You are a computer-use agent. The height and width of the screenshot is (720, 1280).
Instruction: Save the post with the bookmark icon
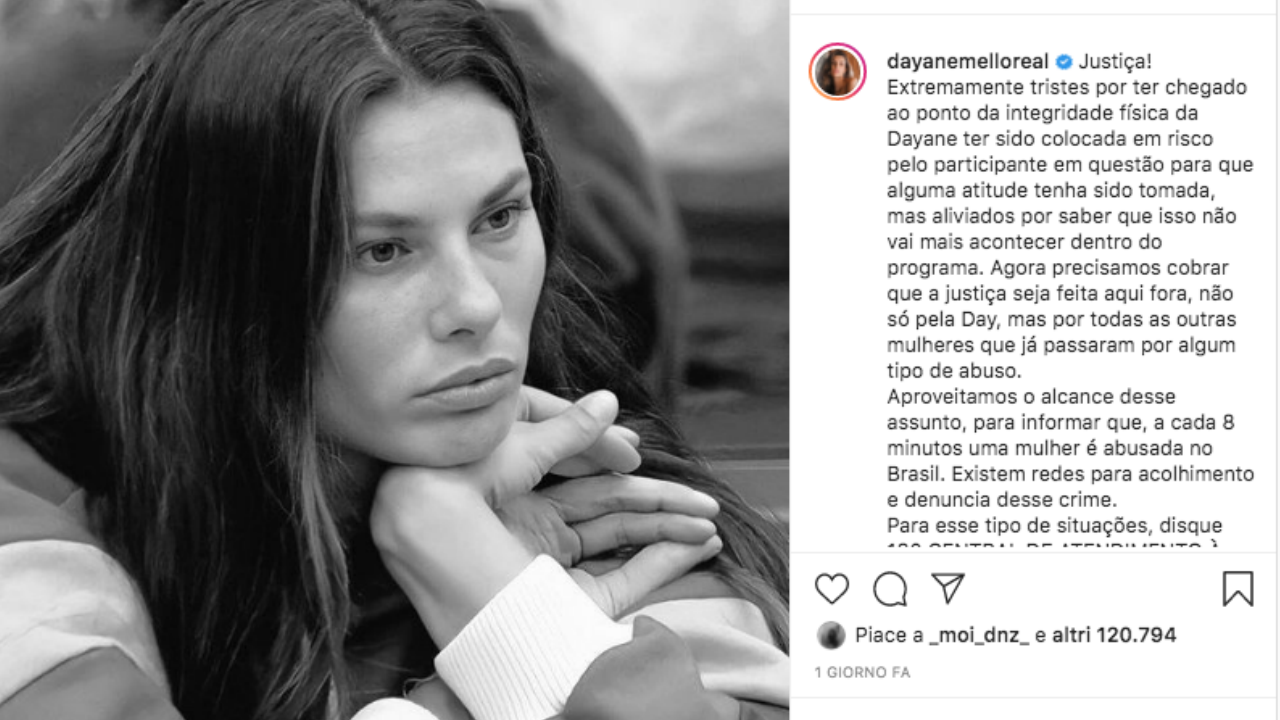[x=1237, y=589]
